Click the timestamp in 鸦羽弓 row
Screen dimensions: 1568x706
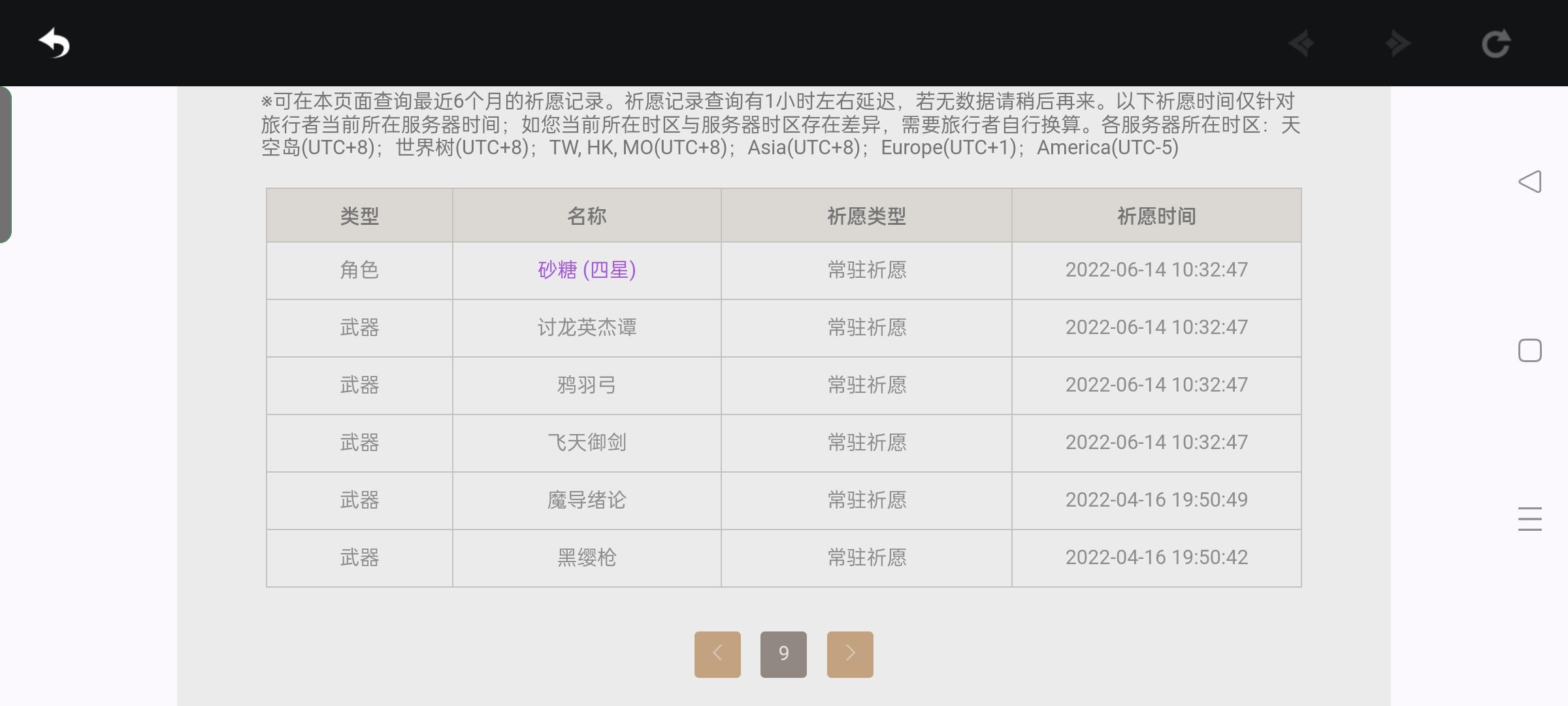click(1156, 385)
